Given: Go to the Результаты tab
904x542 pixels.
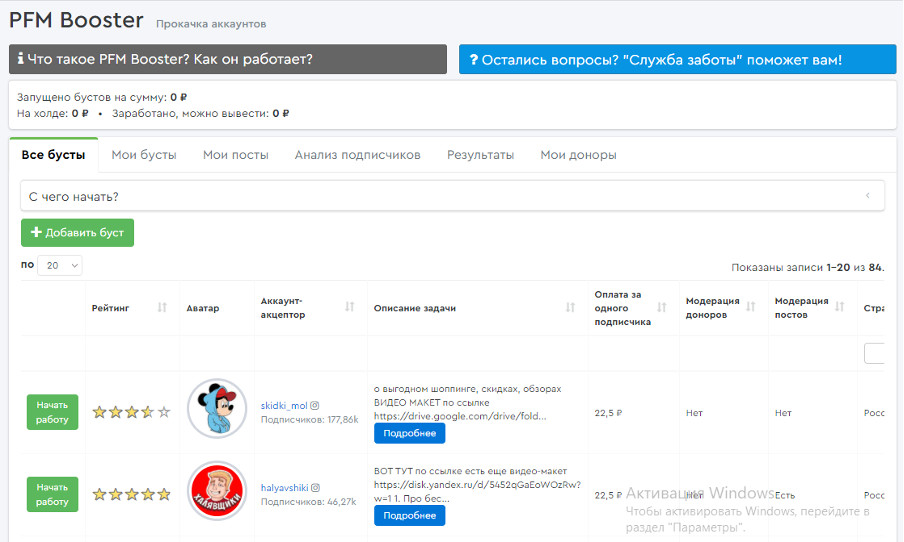Looking at the screenshot, I should pos(480,155).
